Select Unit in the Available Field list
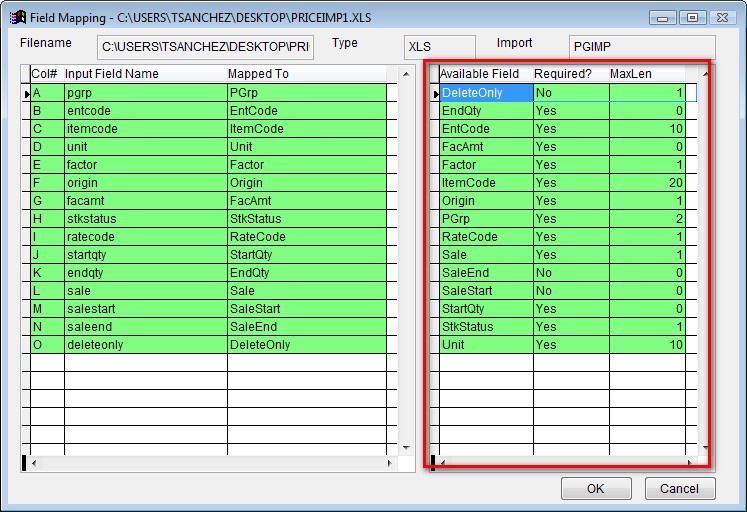This screenshot has width=747, height=512. 486,345
